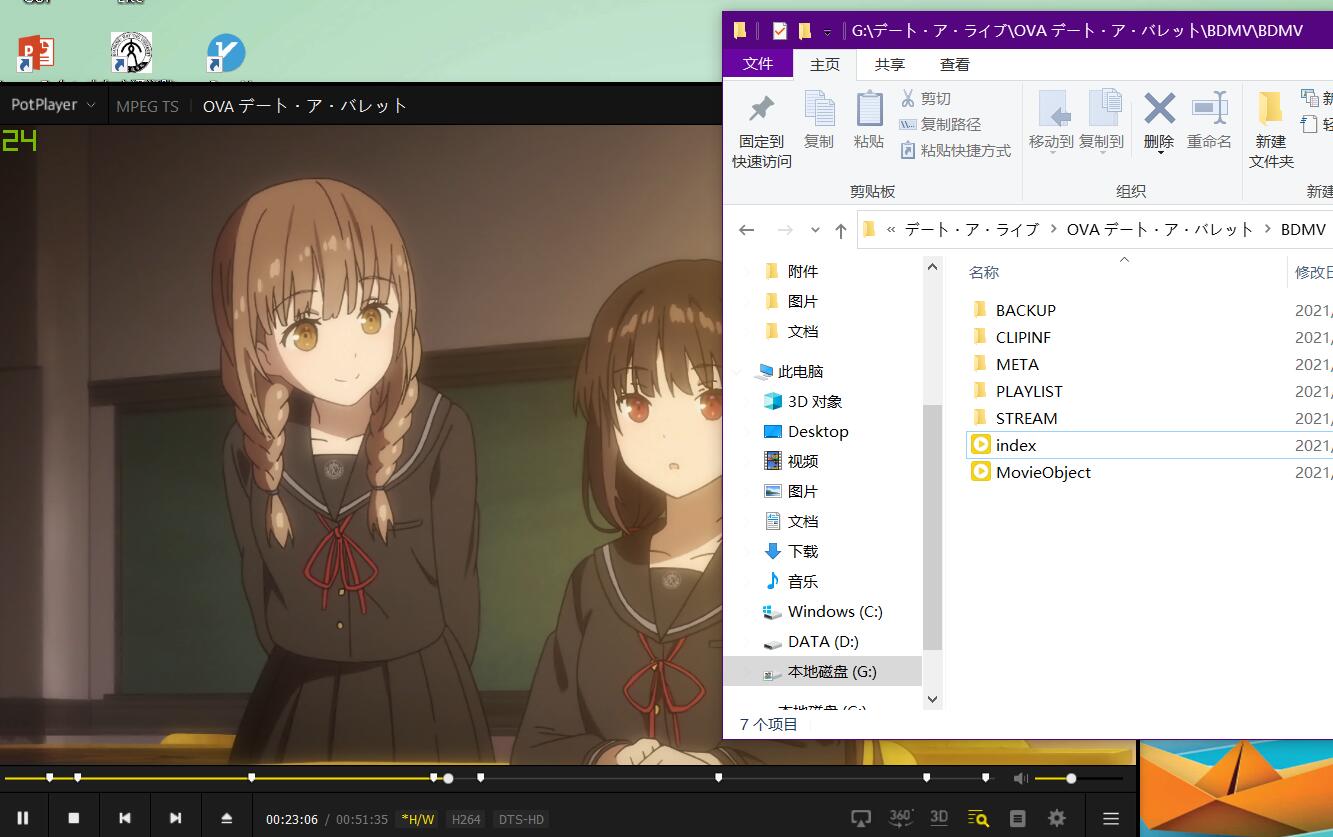Click the properties checkmark icon in title bar

point(780,30)
